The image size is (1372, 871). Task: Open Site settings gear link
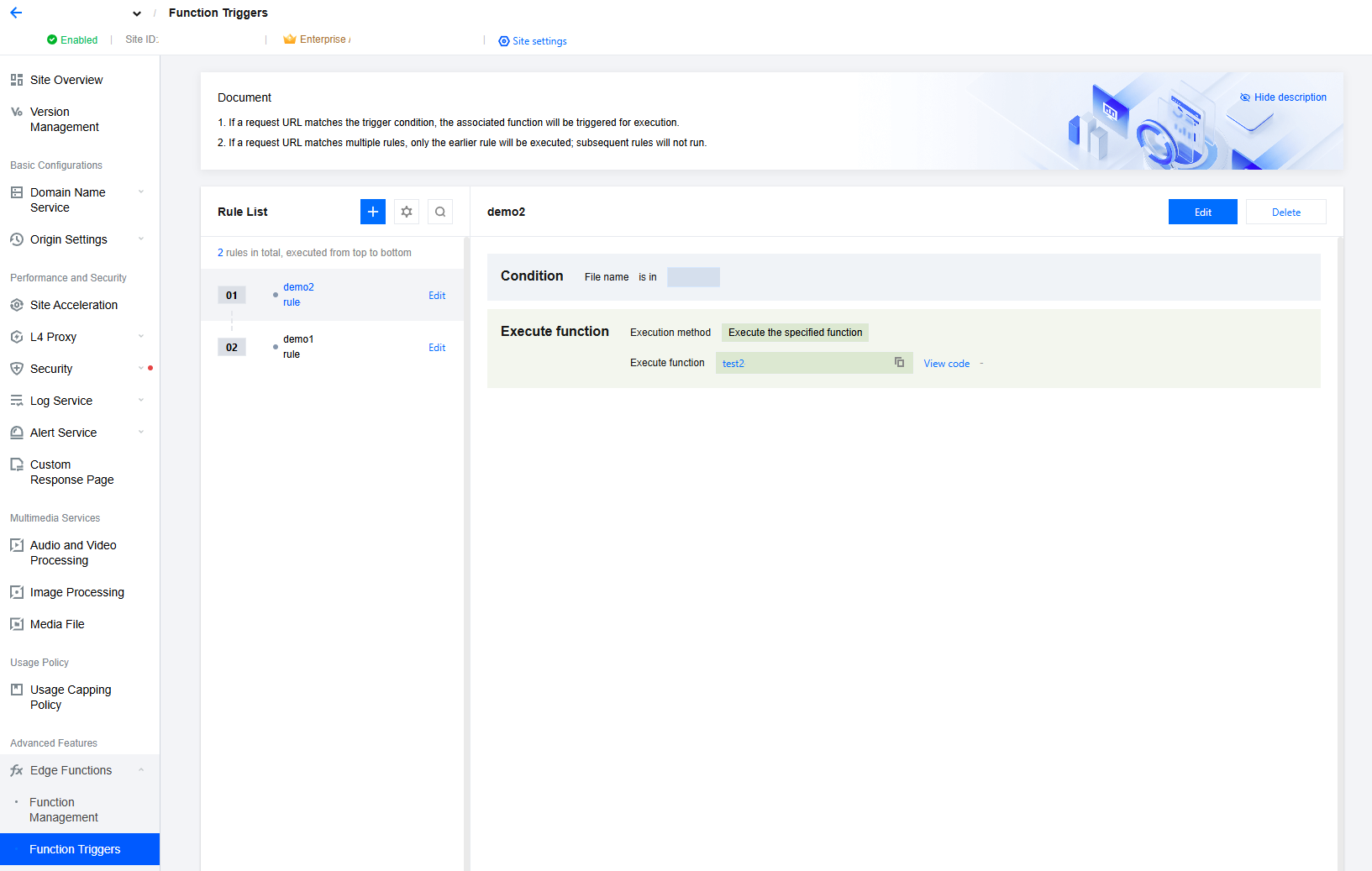click(533, 41)
